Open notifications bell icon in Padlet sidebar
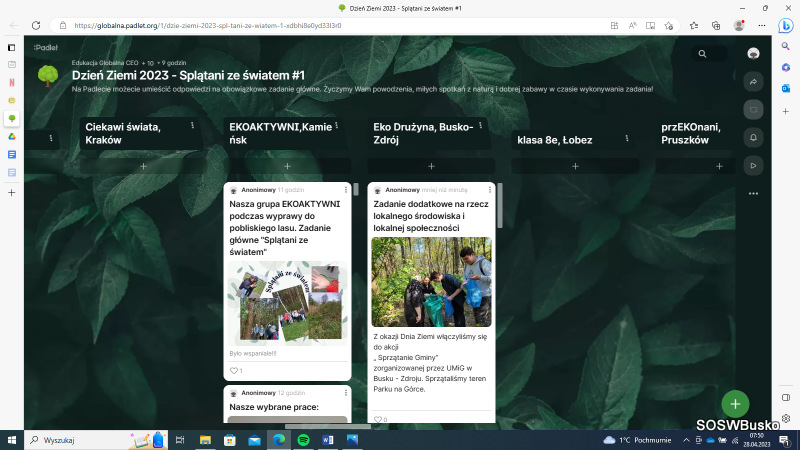This screenshot has width=800, height=450. 754,136
